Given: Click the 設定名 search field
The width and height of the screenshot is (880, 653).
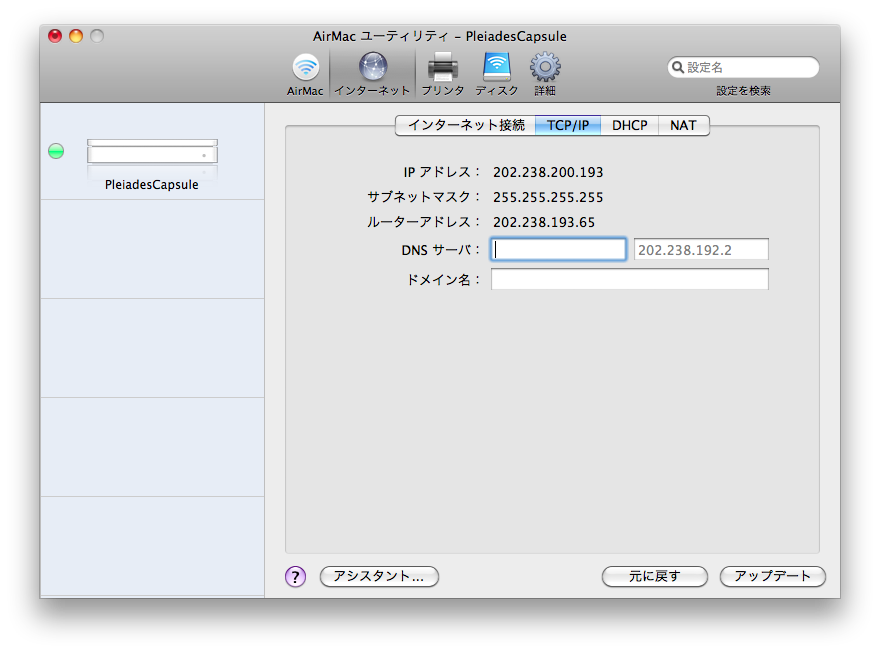Looking at the screenshot, I should (x=743, y=67).
